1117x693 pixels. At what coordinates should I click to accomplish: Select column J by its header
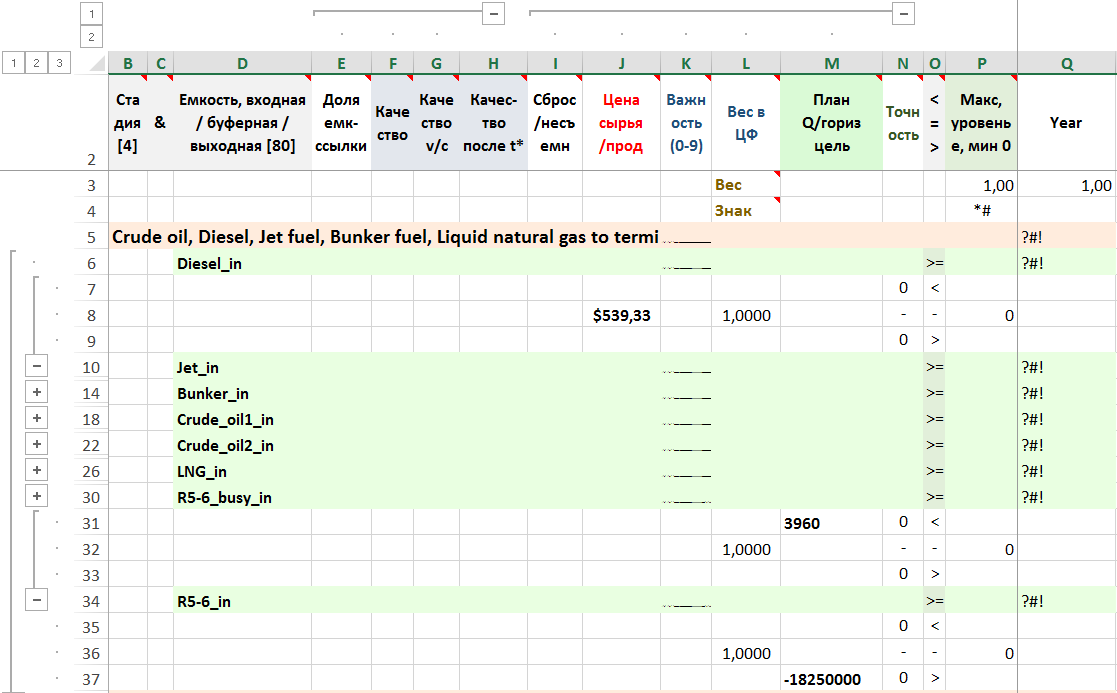(621, 64)
